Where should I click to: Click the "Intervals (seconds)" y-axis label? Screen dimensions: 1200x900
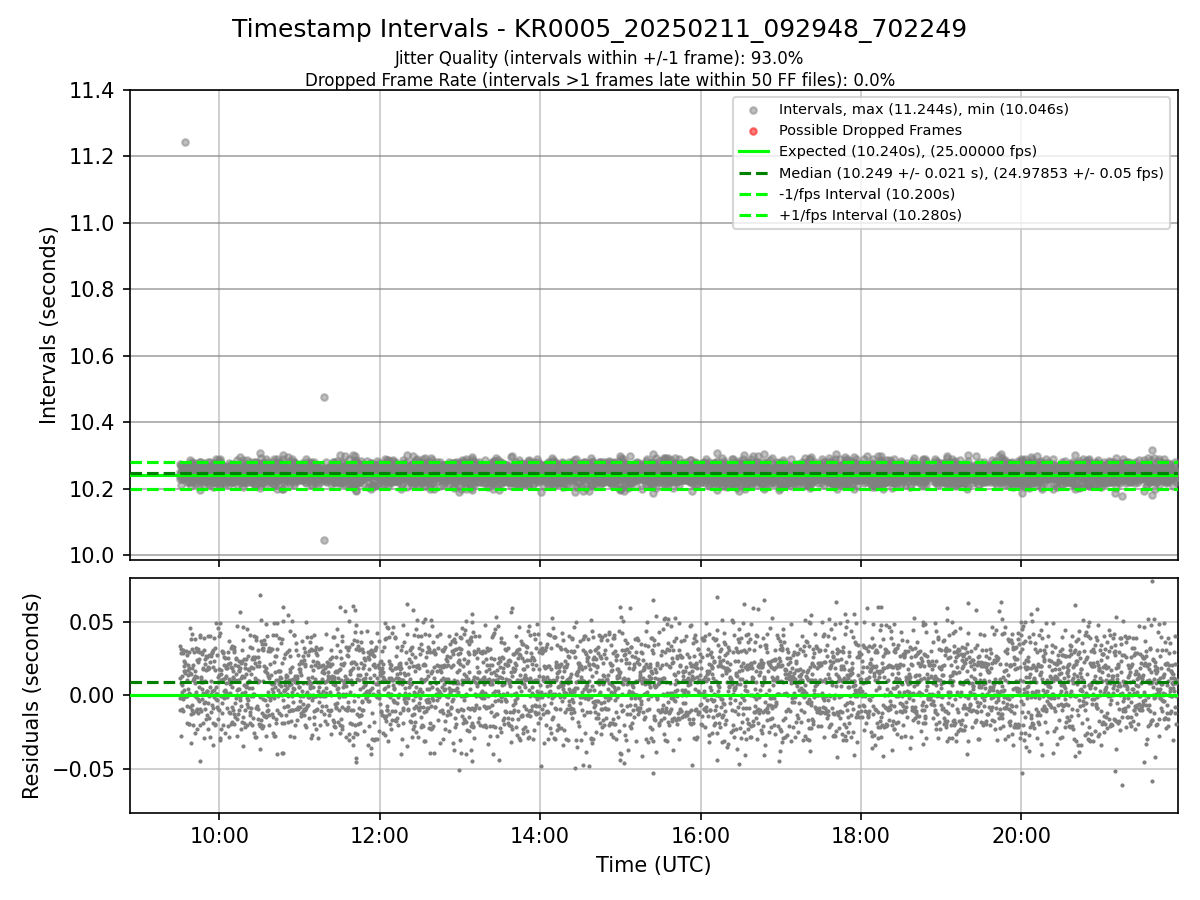point(49,325)
